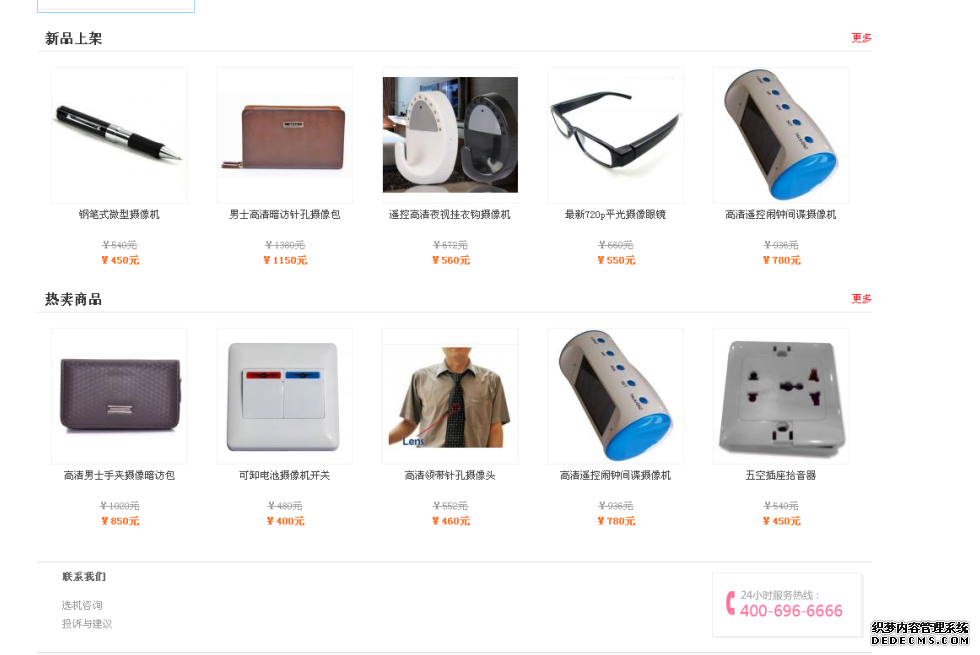Click the 400-696-6666 hotline banner
980x655 pixels.
coord(788,605)
